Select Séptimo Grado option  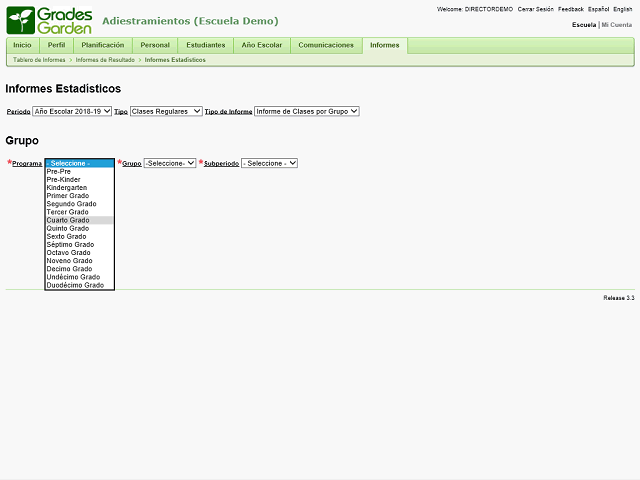click(70, 244)
